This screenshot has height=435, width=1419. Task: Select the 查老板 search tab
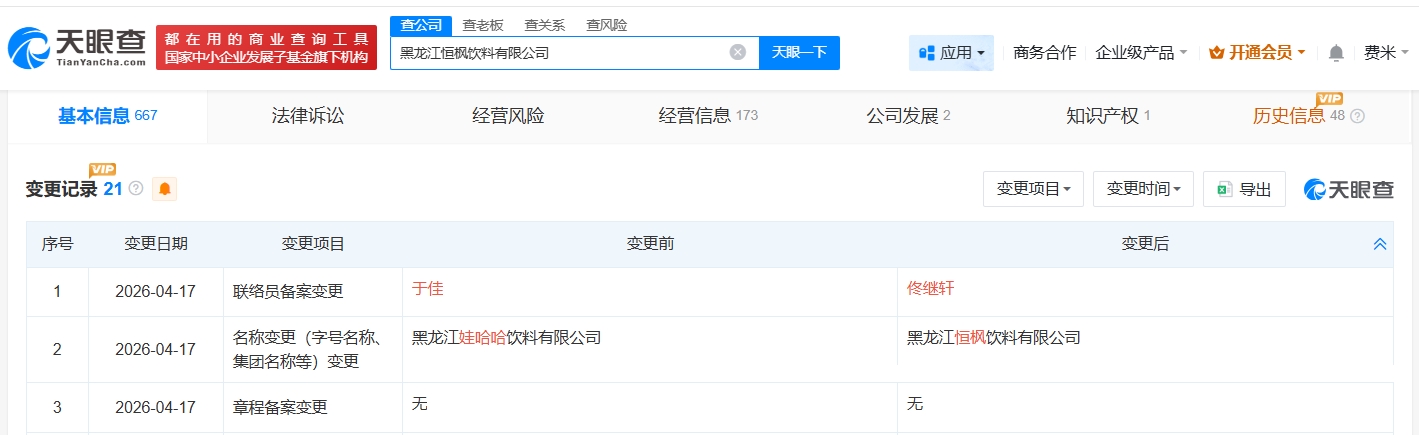coord(482,25)
